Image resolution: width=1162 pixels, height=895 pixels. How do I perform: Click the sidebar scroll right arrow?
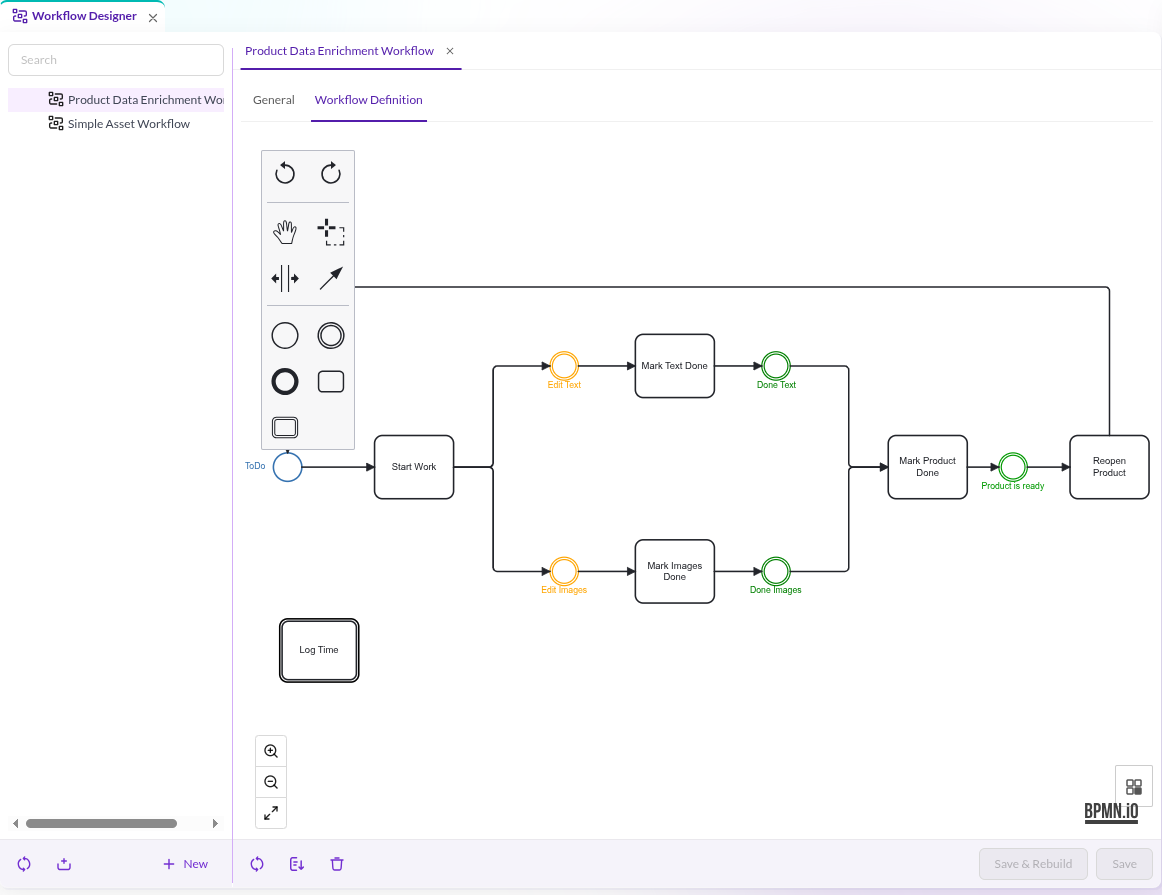pos(215,823)
